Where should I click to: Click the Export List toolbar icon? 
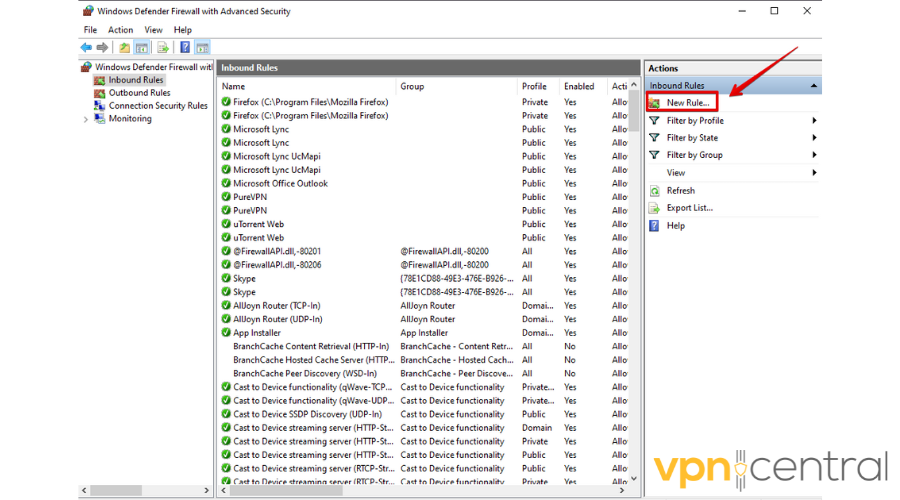[163, 48]
